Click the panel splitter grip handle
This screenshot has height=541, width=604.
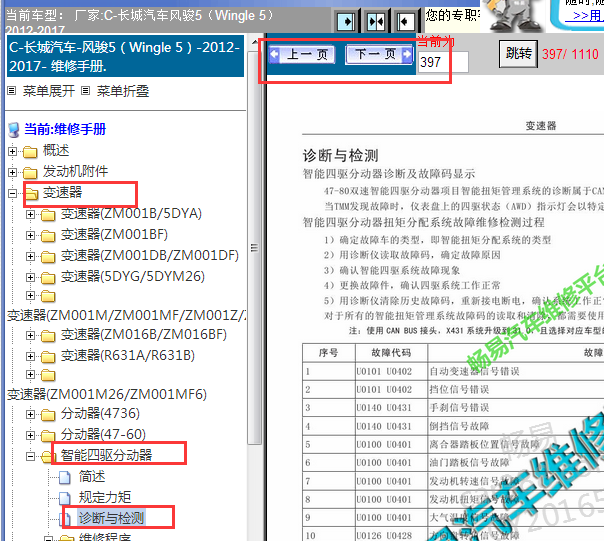(x=254, y=248)
